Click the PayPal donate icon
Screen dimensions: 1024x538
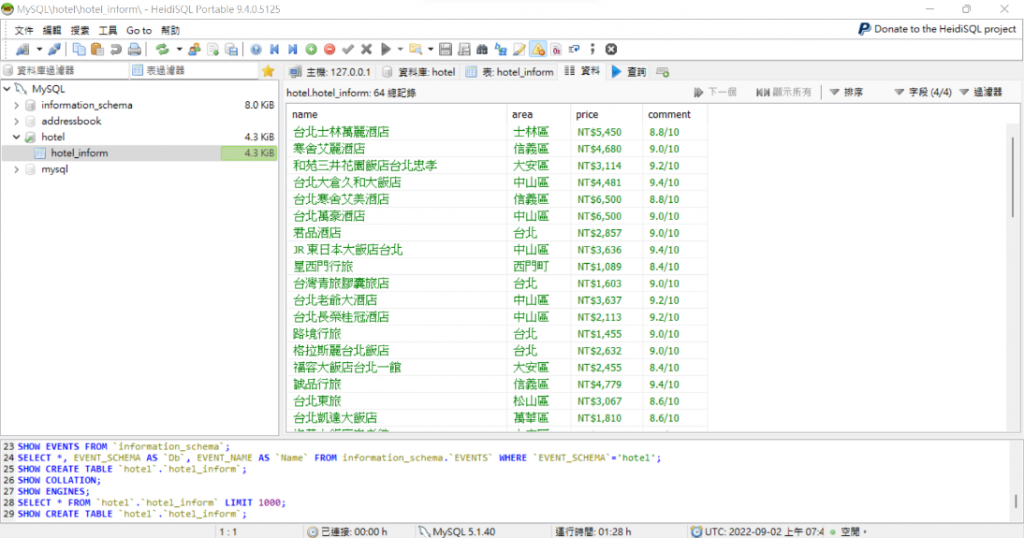pyautogui.click(x=864, y=29)
